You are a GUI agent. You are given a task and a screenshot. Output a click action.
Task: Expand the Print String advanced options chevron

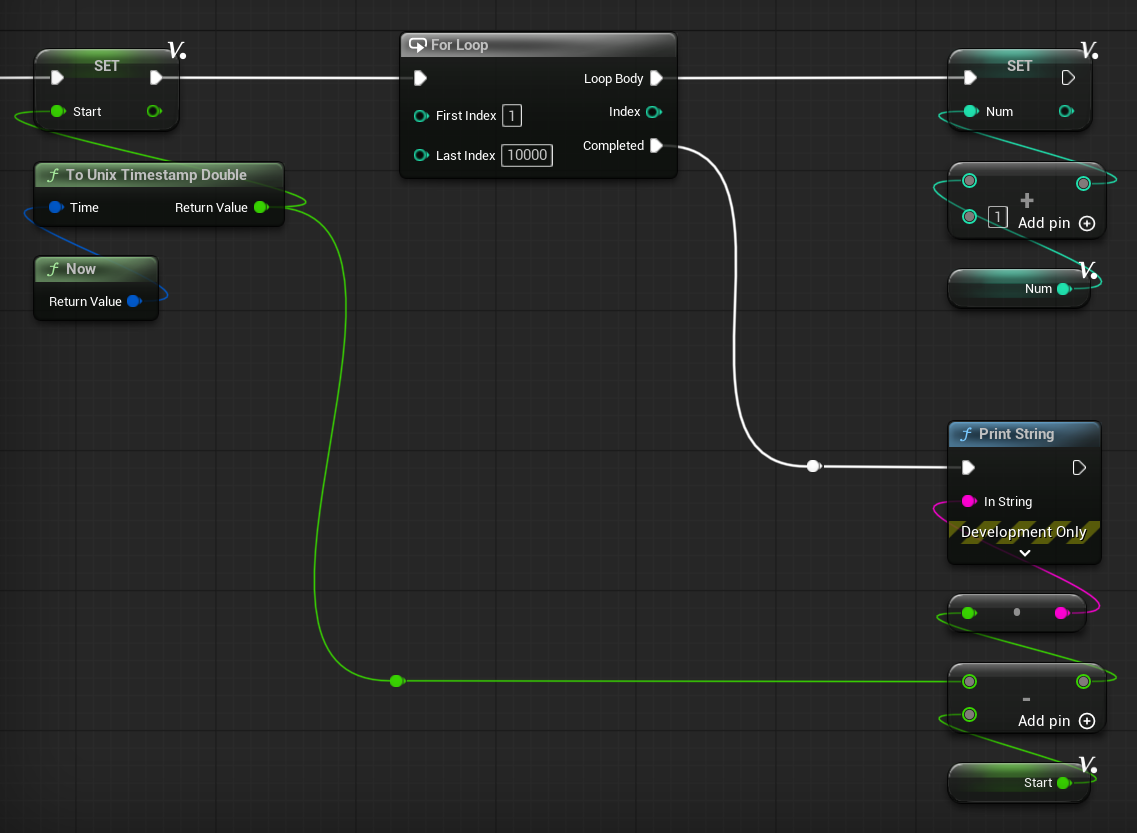pos(1025,553)
